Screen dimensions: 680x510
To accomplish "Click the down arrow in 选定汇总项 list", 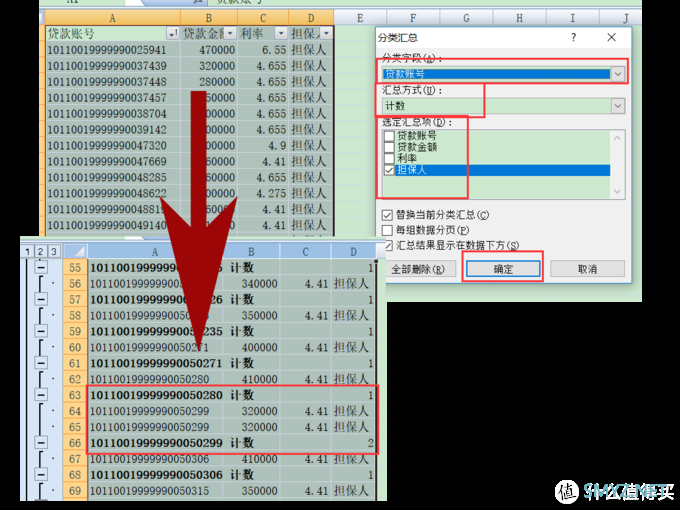I will 617,191.
